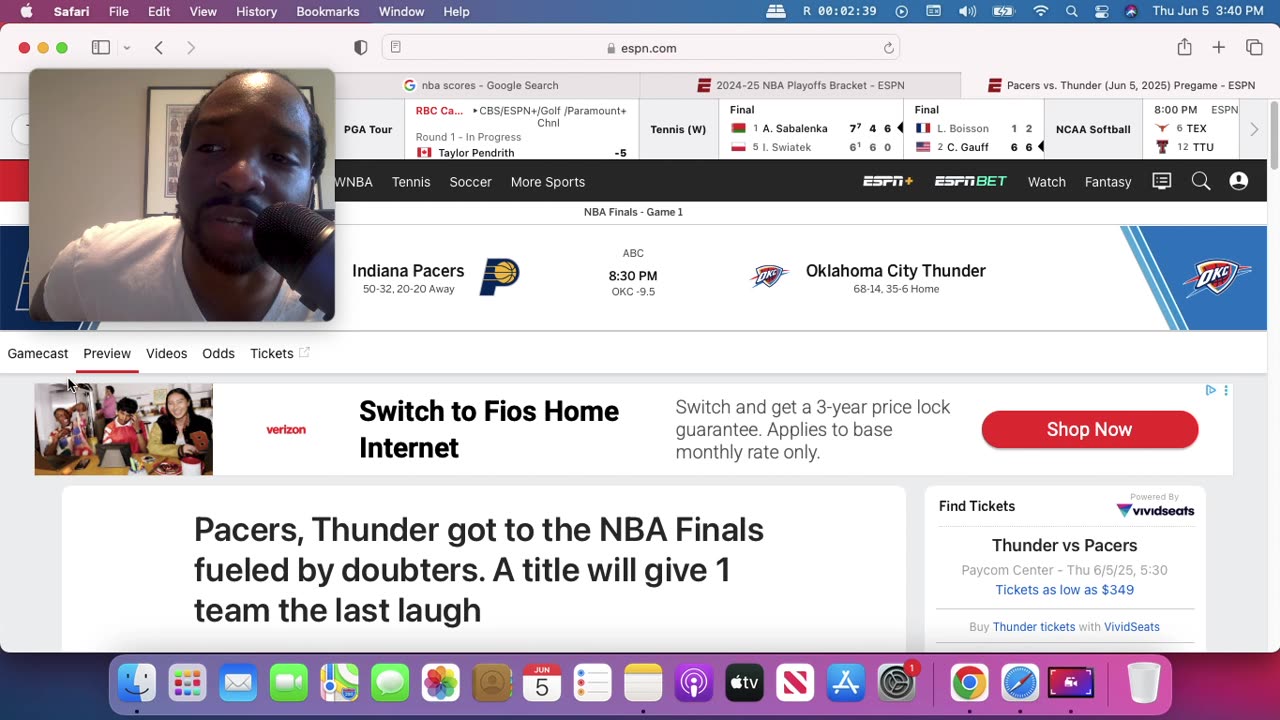Expand the sidebar options chevron

pos(127,48)
